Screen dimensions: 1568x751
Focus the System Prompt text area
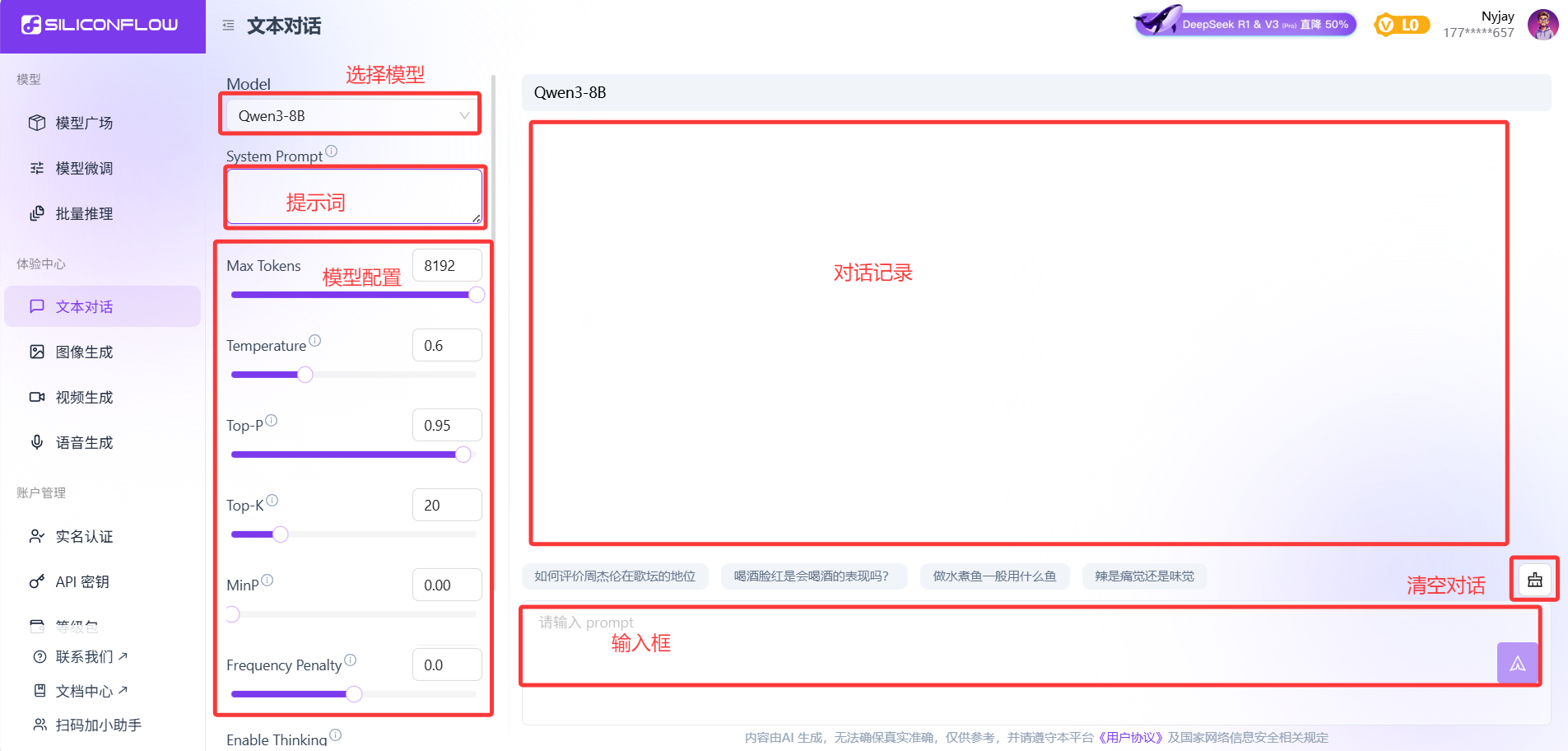pyautogui.click(x=355, y=197)
